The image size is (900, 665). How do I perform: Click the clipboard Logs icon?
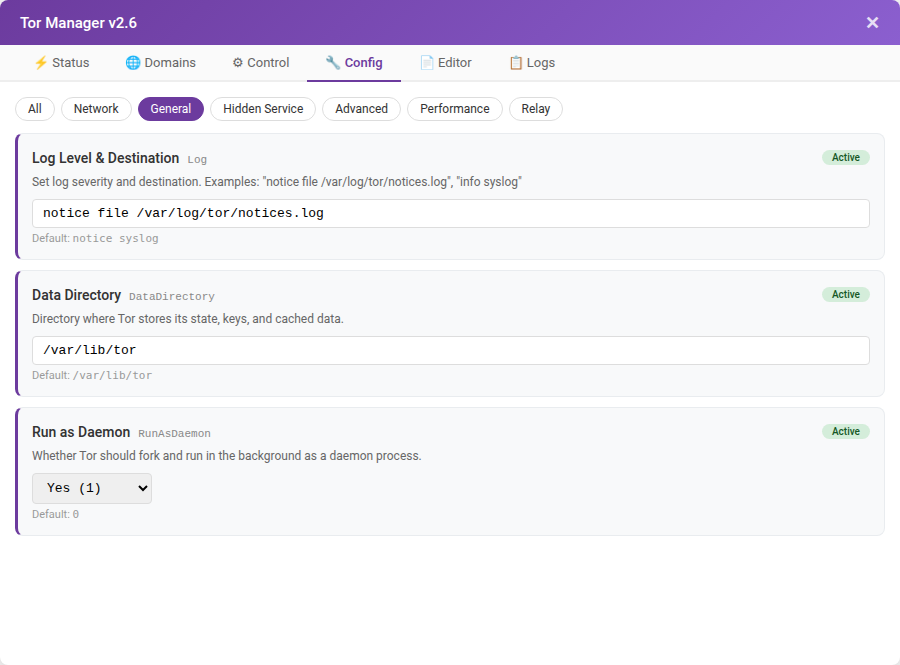[x=516, y=63]
